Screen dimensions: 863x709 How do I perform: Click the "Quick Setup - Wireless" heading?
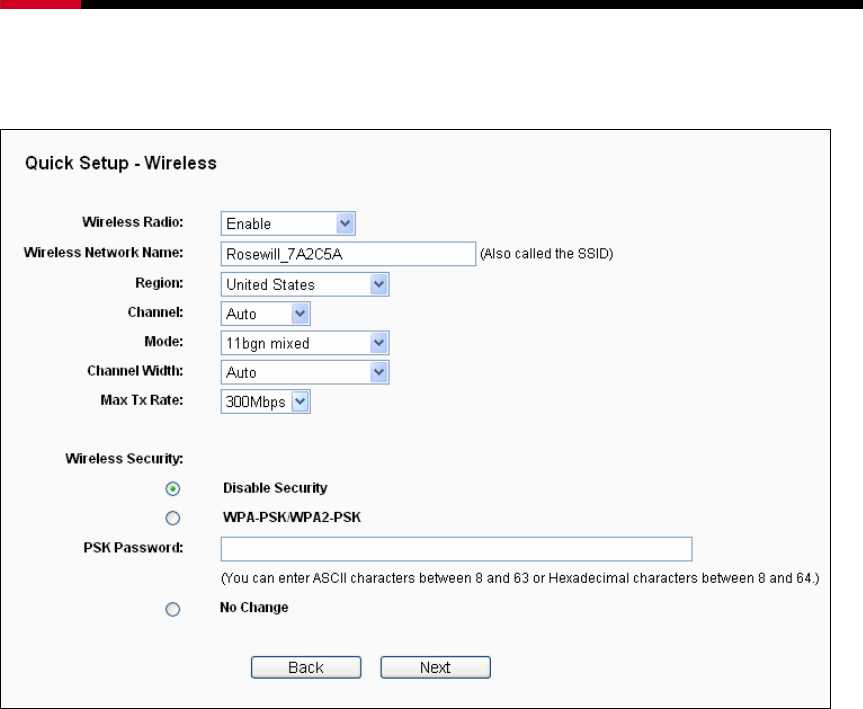[121, 163]
